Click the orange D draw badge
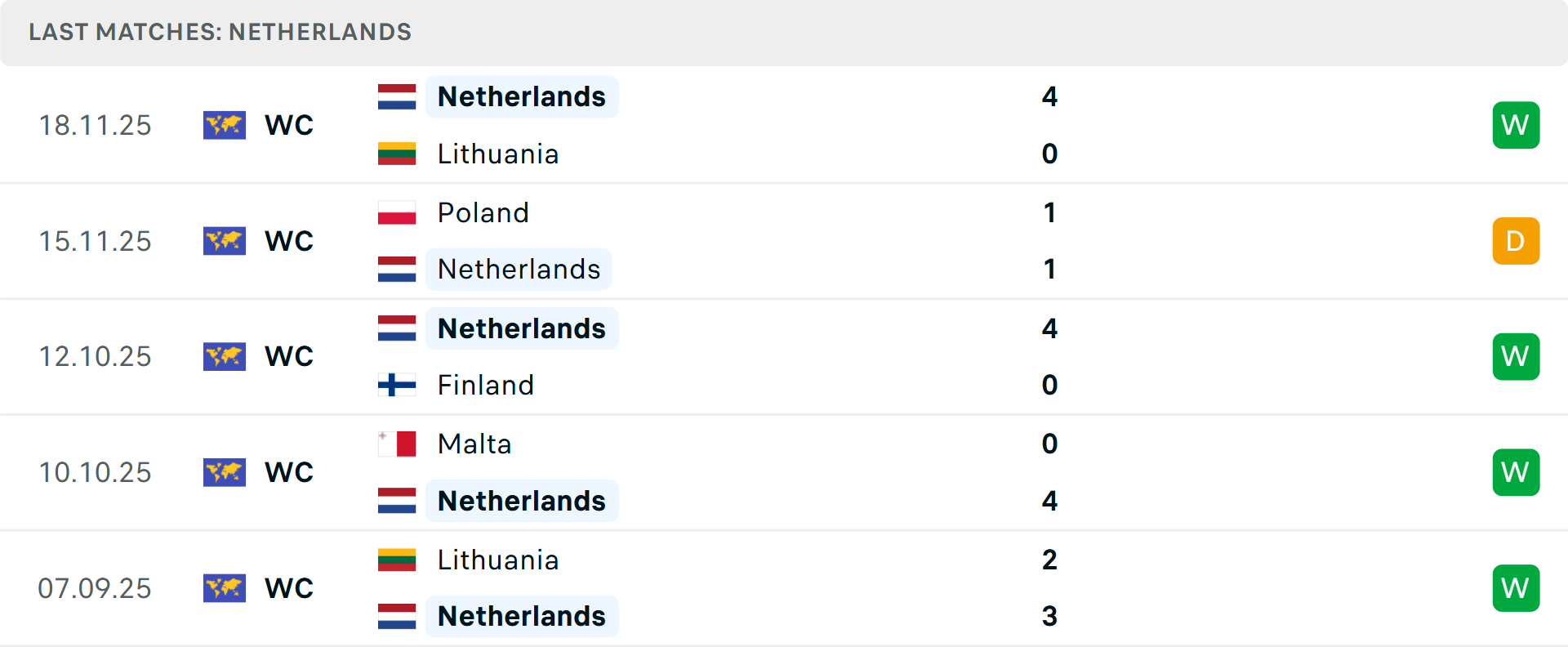 click(x=1516, y=241)
